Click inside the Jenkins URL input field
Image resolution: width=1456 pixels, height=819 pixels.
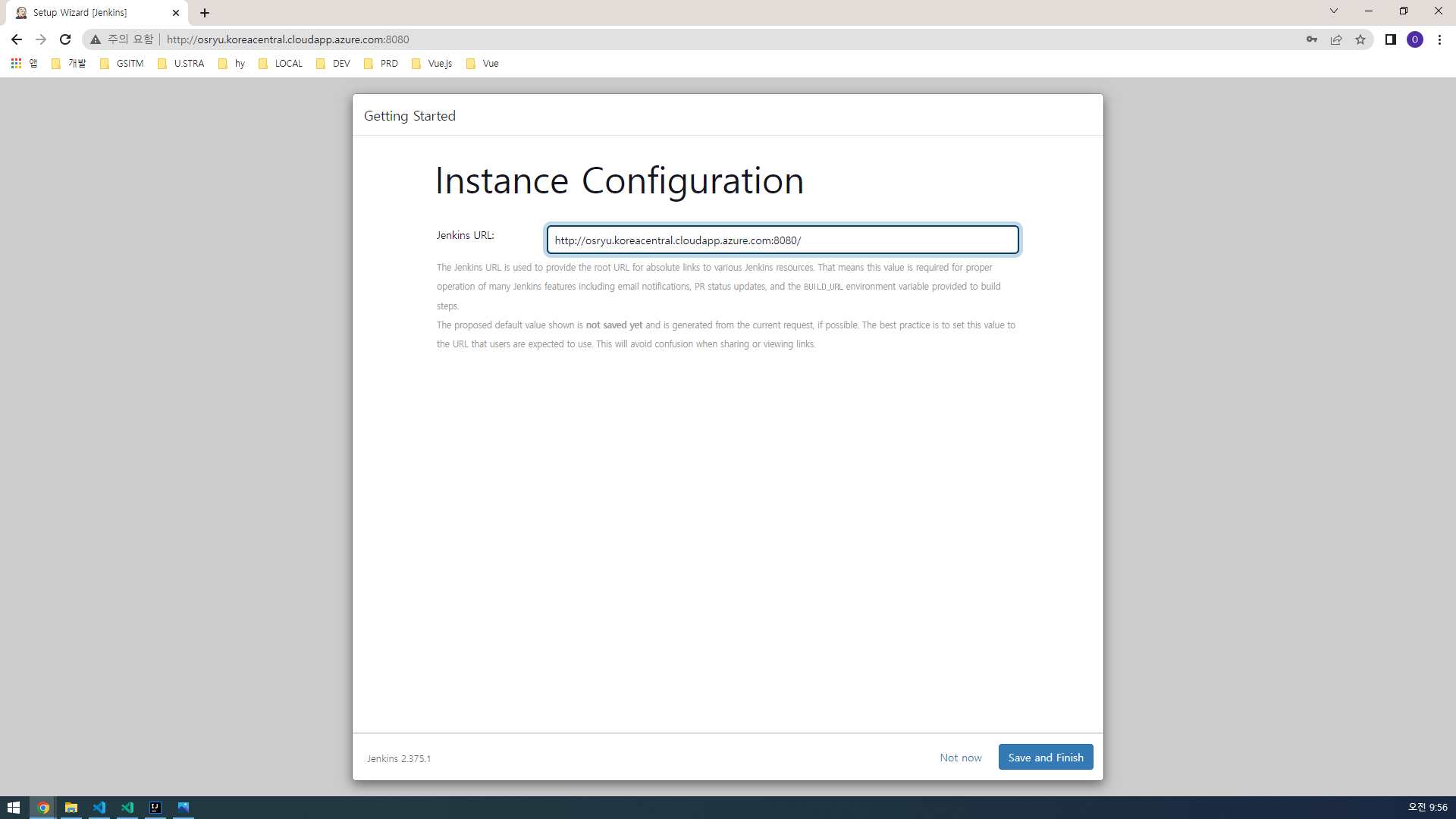pyautogui.click(x=782, y=240)
